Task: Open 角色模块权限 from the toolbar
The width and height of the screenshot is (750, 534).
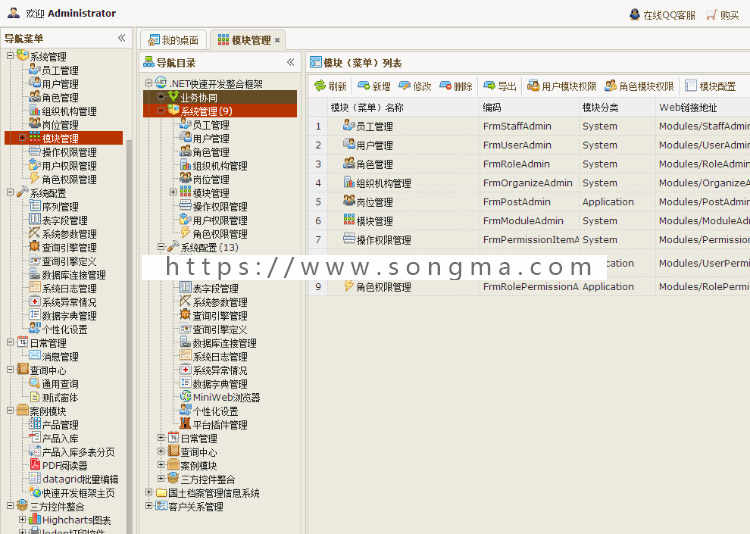Action: click(639, 86)
